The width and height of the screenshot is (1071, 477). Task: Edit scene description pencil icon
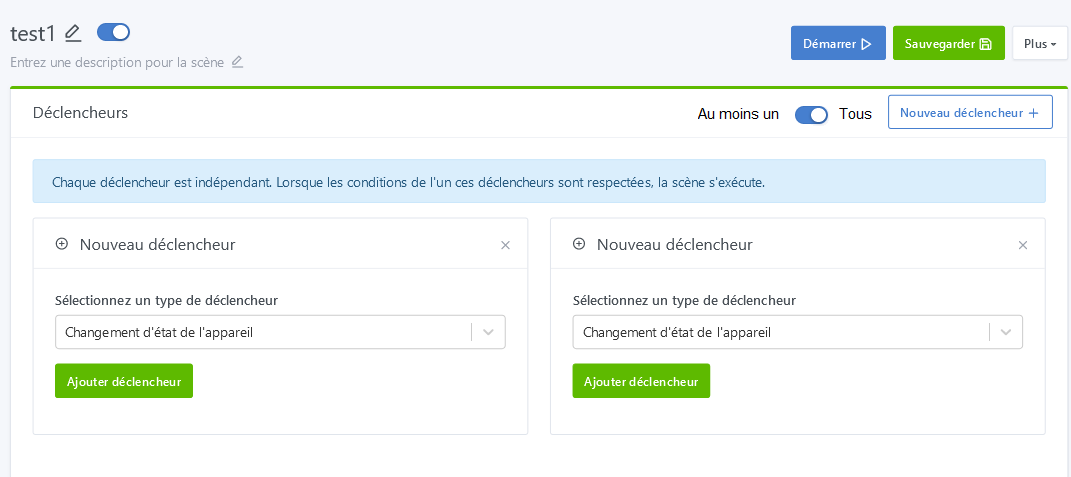pos(237,62)
